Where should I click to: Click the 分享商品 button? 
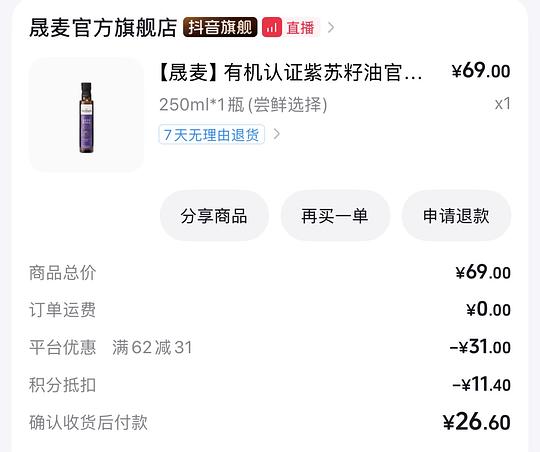(x=214, y=216)
